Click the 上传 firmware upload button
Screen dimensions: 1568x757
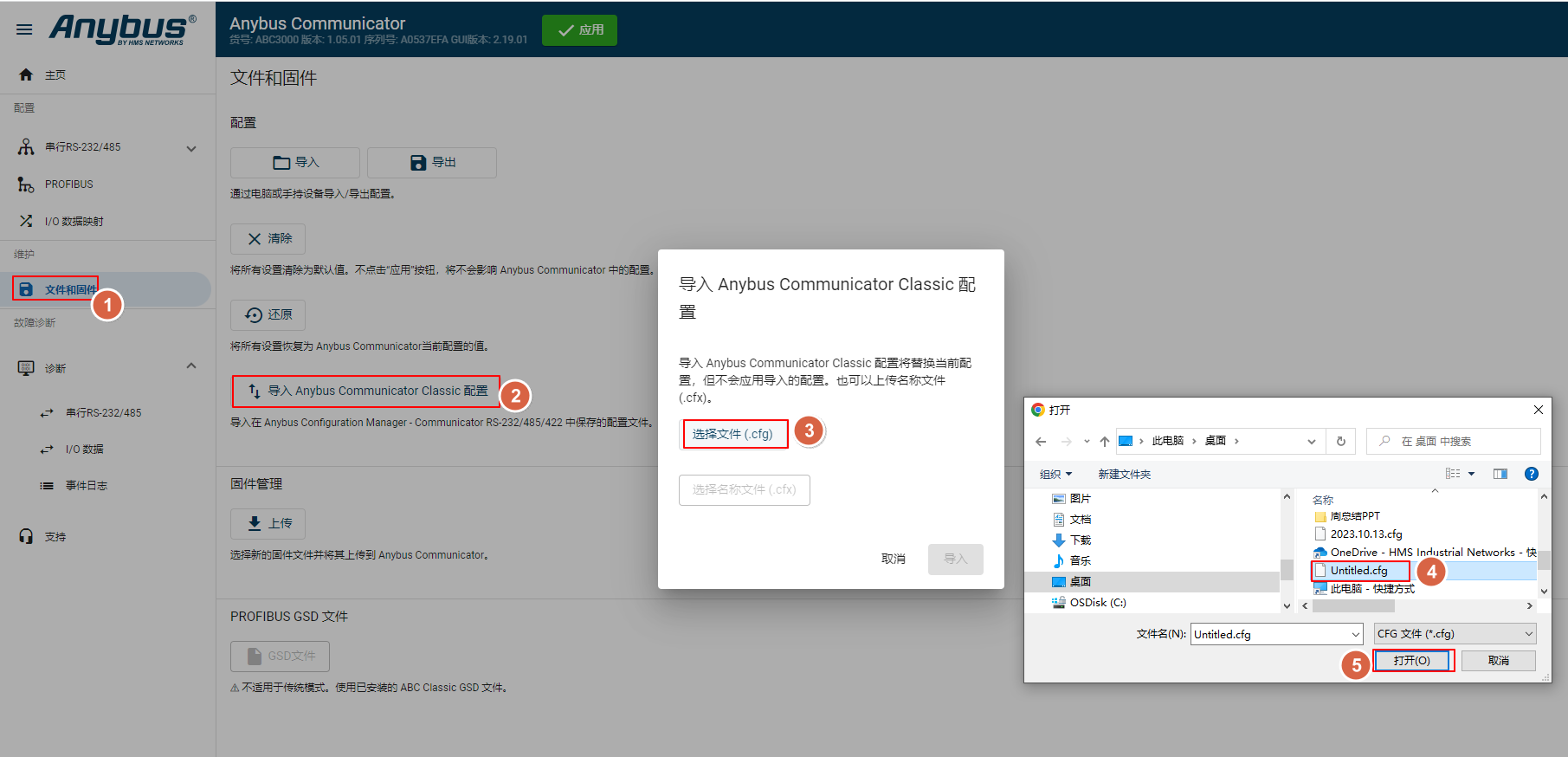click(268, 524)
